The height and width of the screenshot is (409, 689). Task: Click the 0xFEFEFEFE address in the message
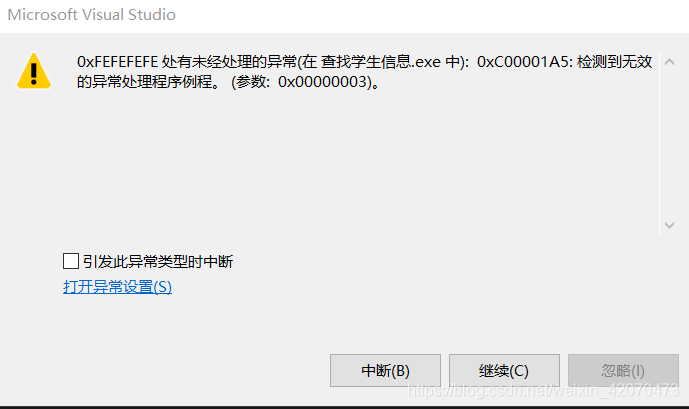[117, 62]
